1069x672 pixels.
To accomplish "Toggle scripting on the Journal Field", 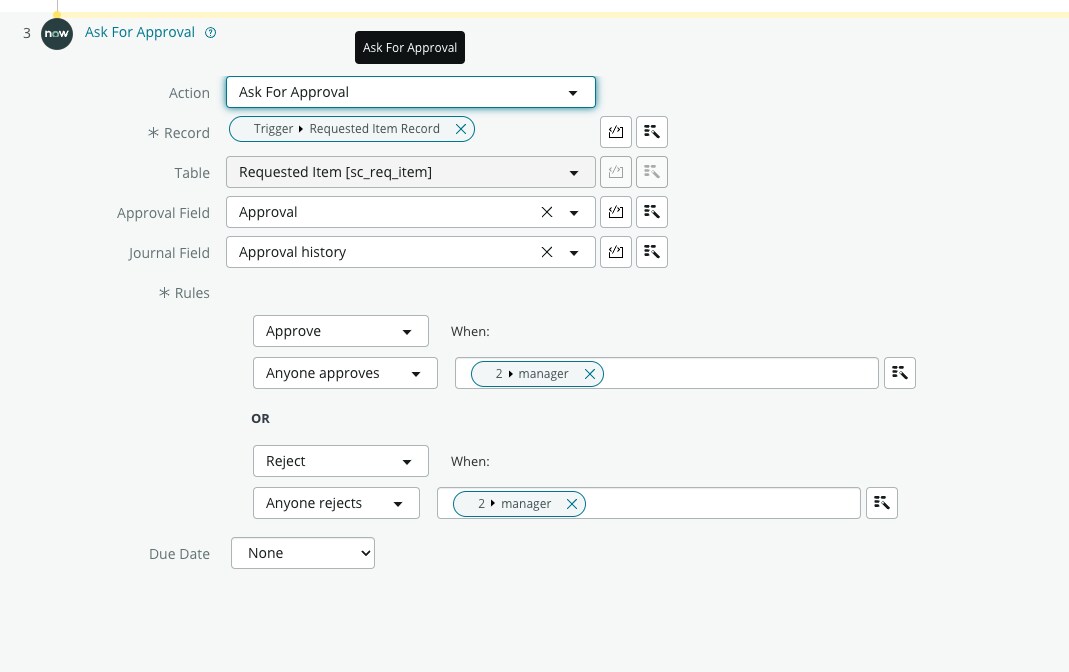I will (615, 251).
